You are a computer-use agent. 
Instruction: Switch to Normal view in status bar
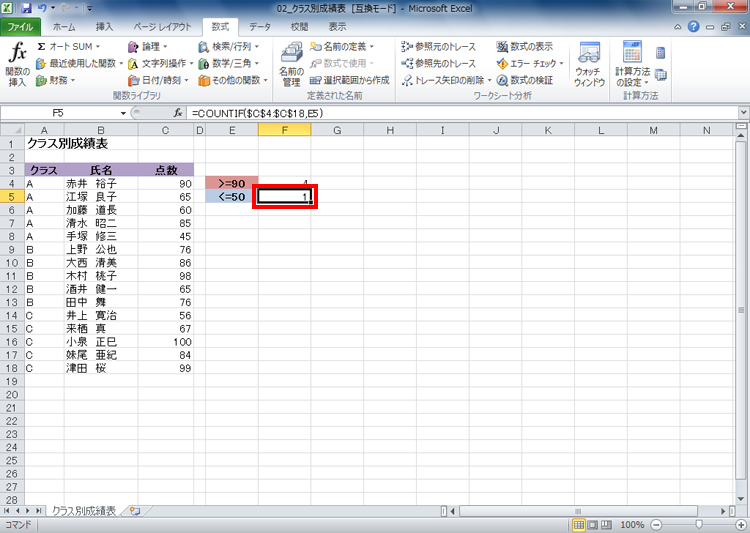[x=579, y=525]
